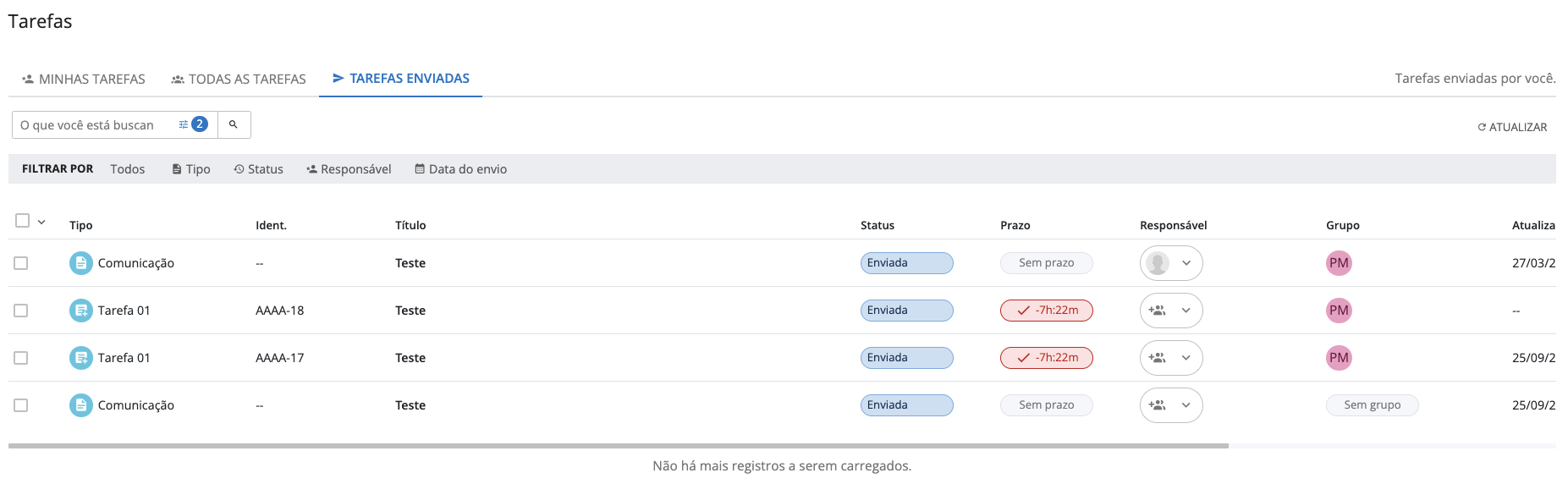Image resolution: width=1568 pixels, height=484 pixels.
Task: Click the Atualizar refresh button
Action: tap(1511, 127)
